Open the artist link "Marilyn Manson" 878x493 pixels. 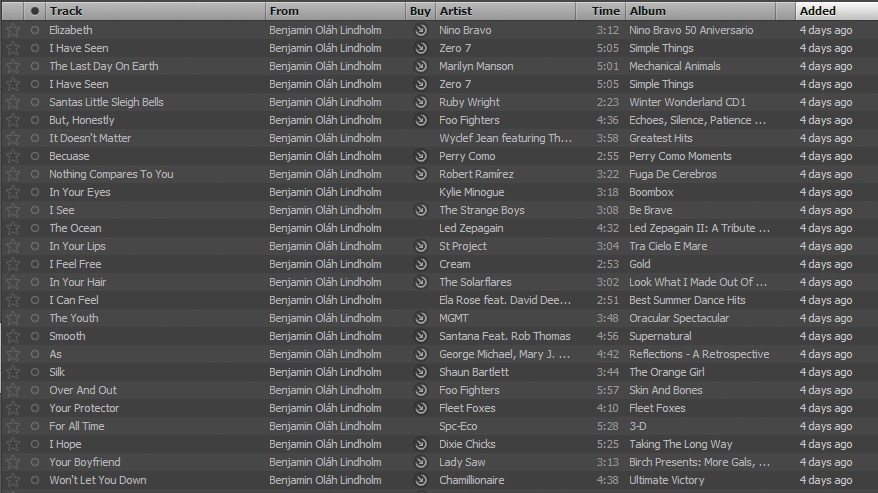point(476,66)
